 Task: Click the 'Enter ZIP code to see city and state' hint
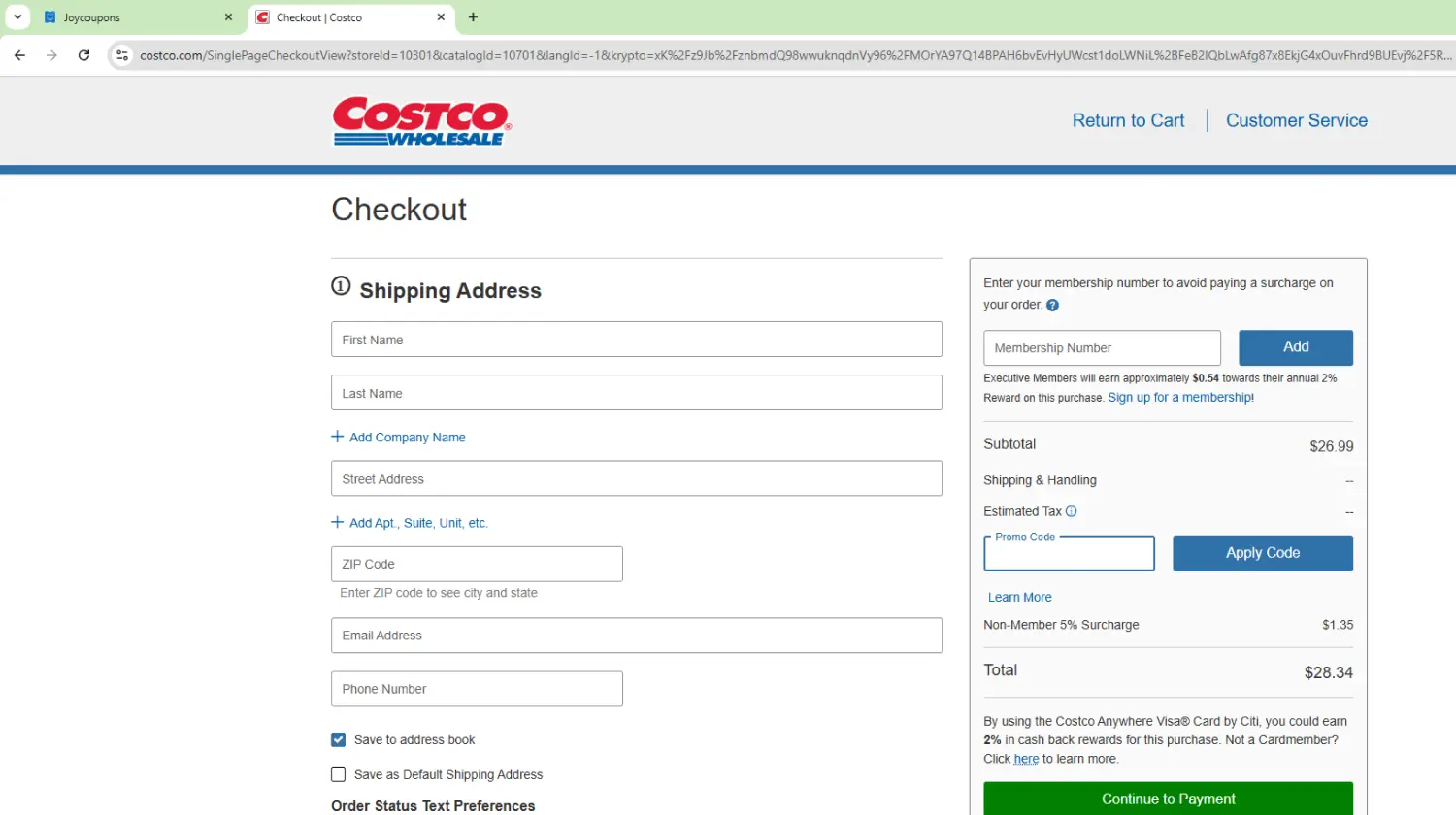(439, 593)
